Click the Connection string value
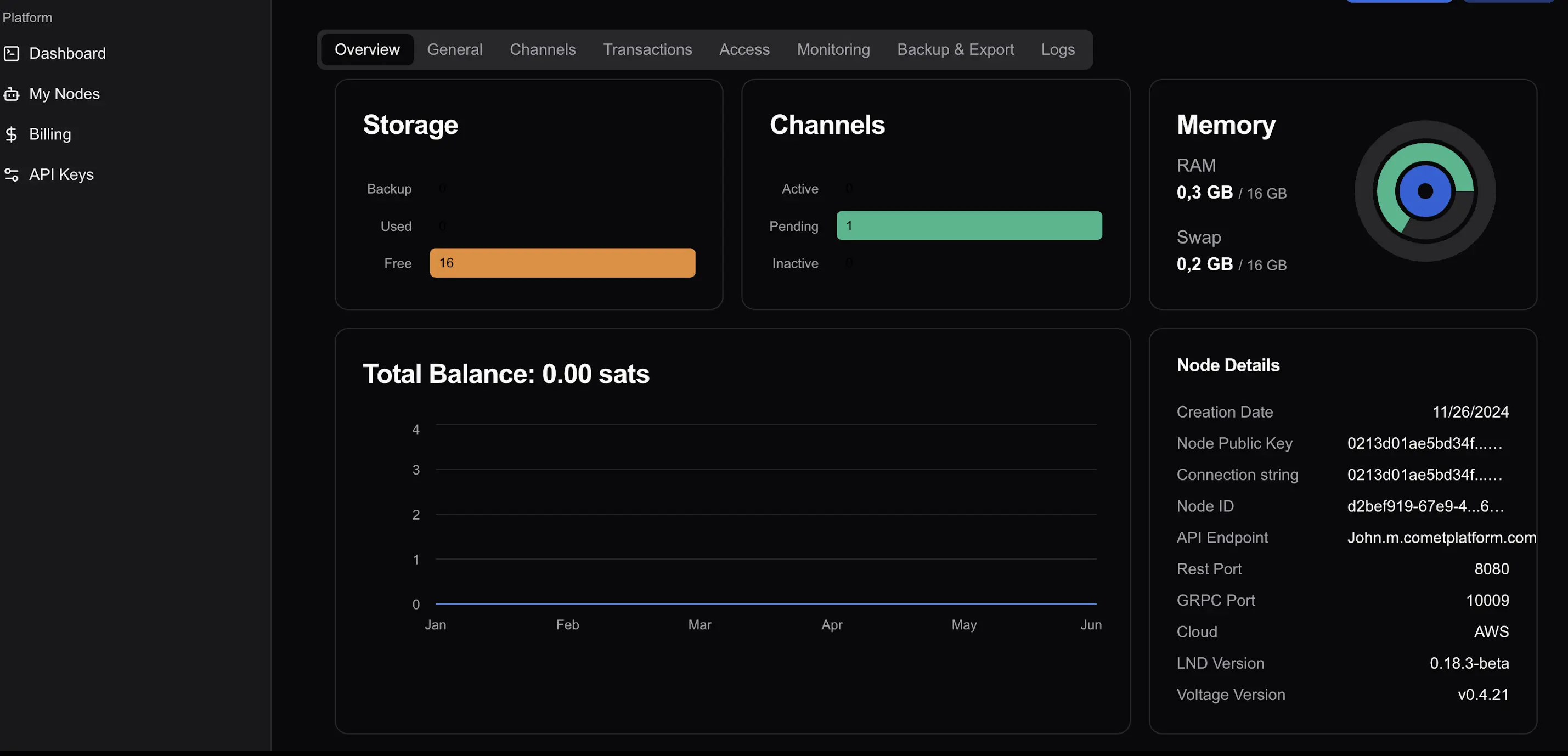 [x=1424, y=475]
